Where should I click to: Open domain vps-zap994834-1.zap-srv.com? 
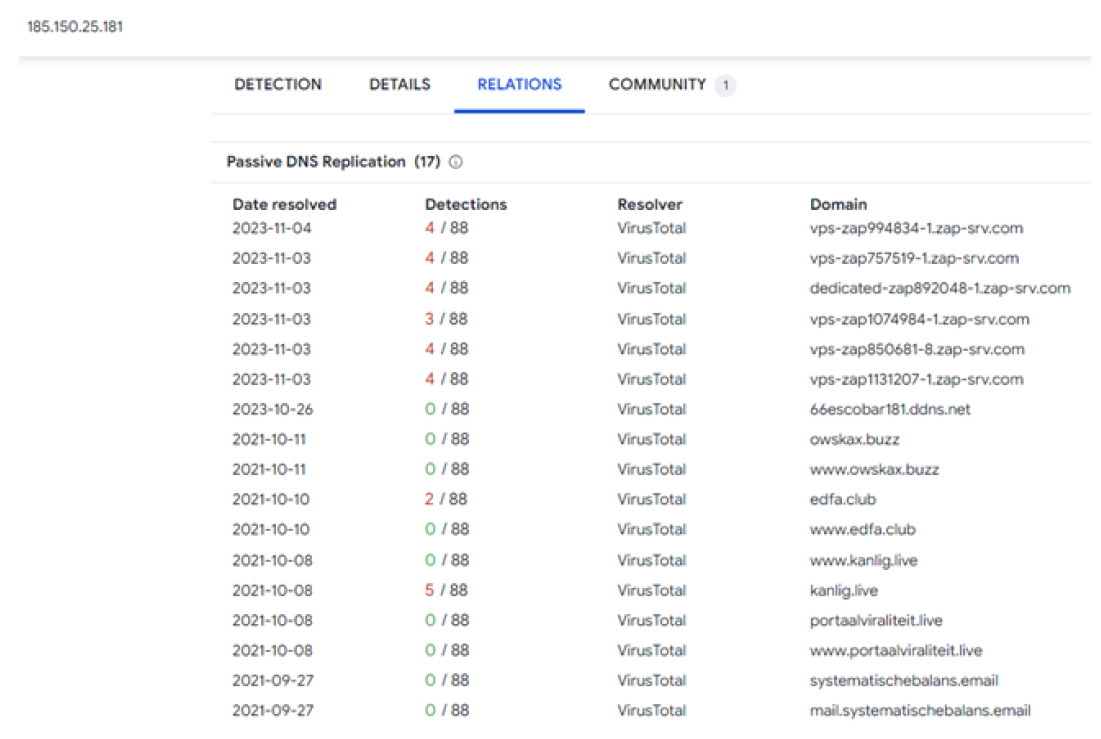[x=916, y=228]
